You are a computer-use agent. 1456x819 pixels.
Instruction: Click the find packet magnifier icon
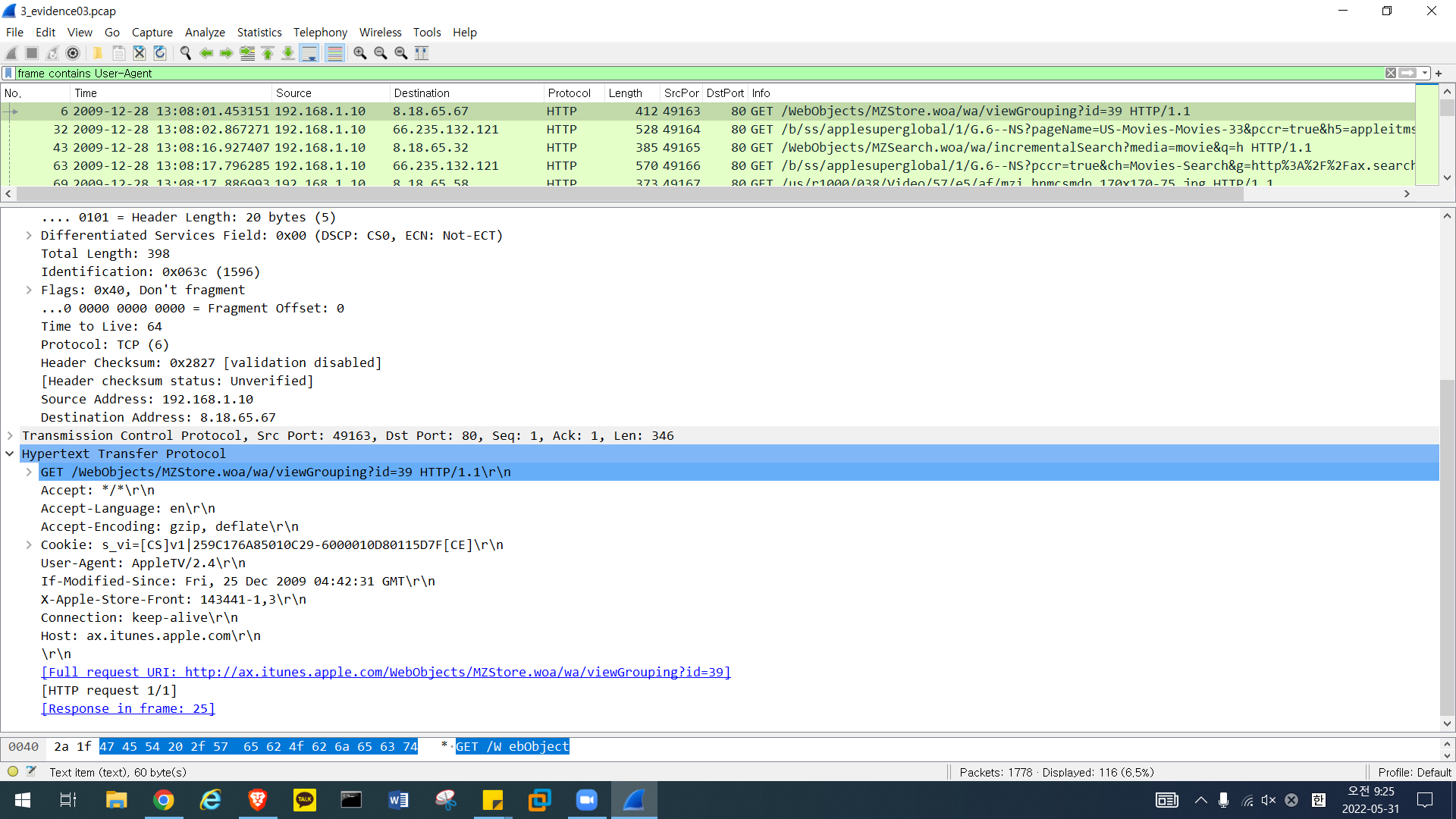click(x=186, y=53)
